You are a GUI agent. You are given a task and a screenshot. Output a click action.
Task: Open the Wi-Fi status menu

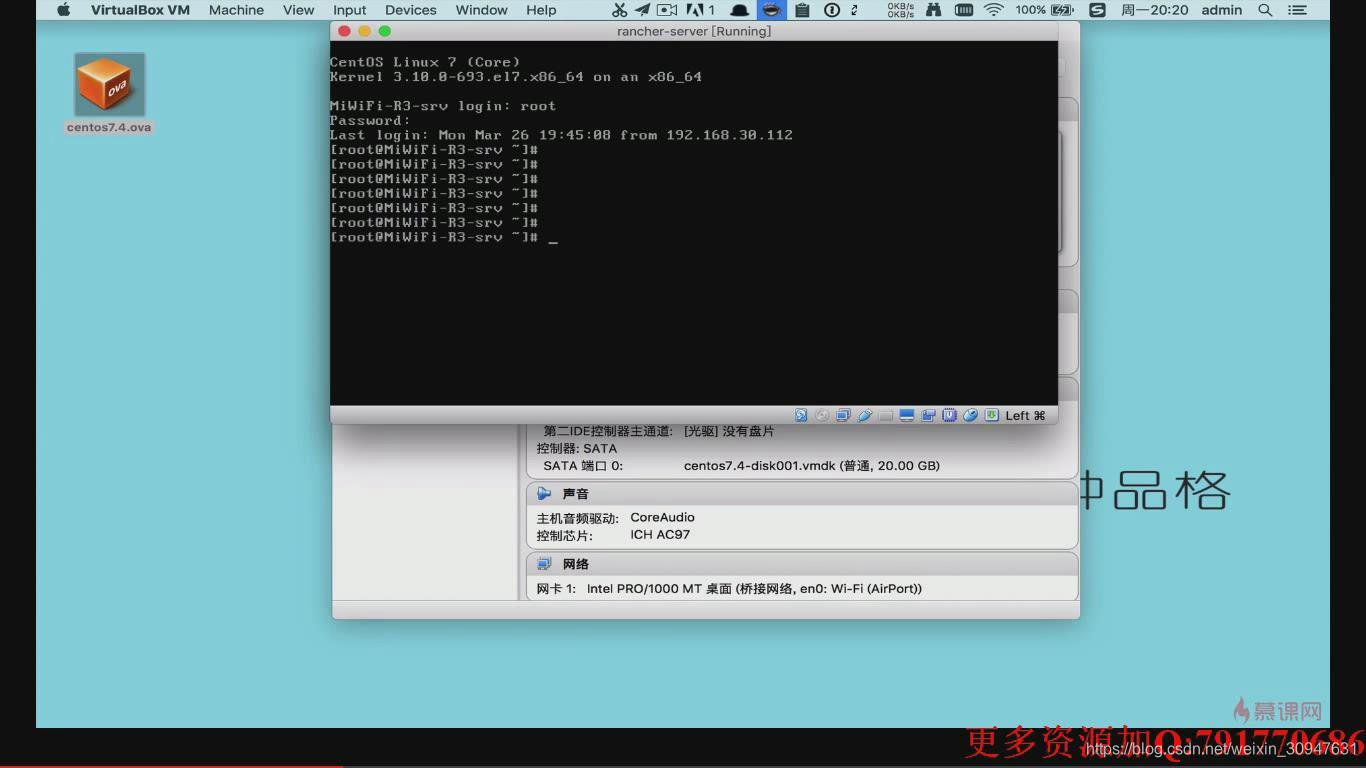pos(993,10)
